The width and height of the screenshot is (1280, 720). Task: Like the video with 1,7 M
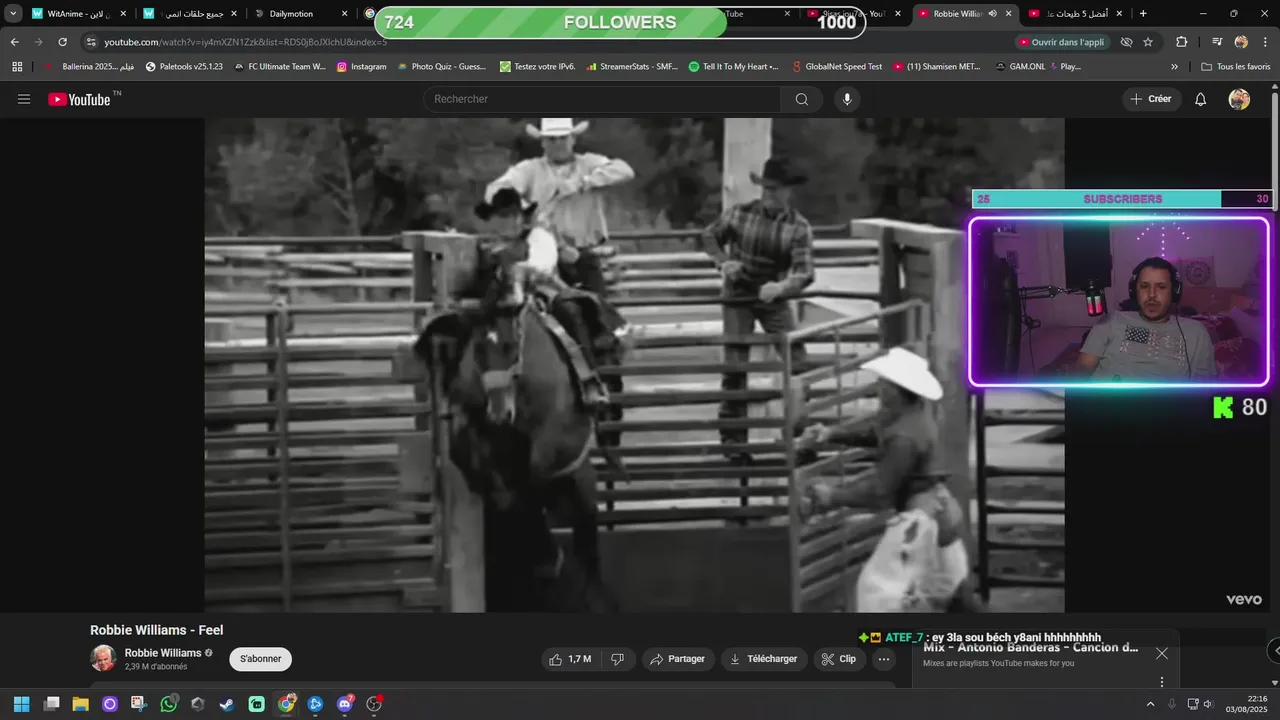(569, 659)
